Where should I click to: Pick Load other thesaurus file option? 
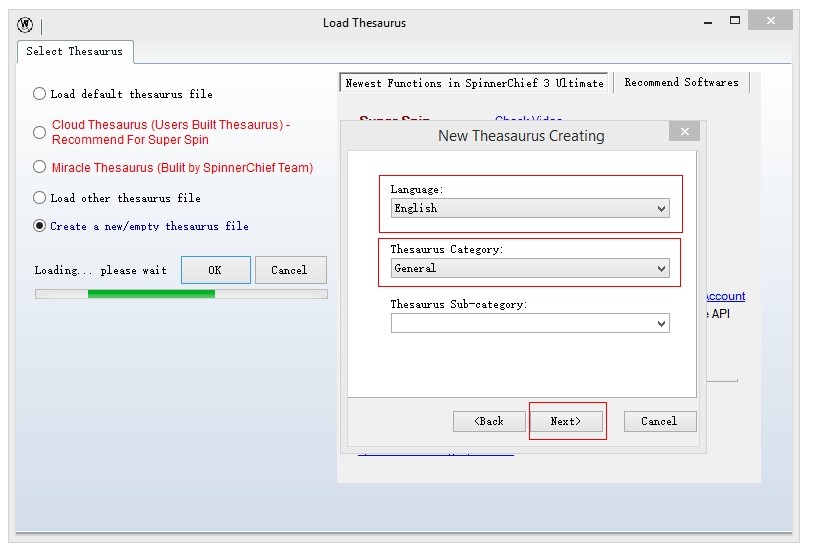point(40,198)
